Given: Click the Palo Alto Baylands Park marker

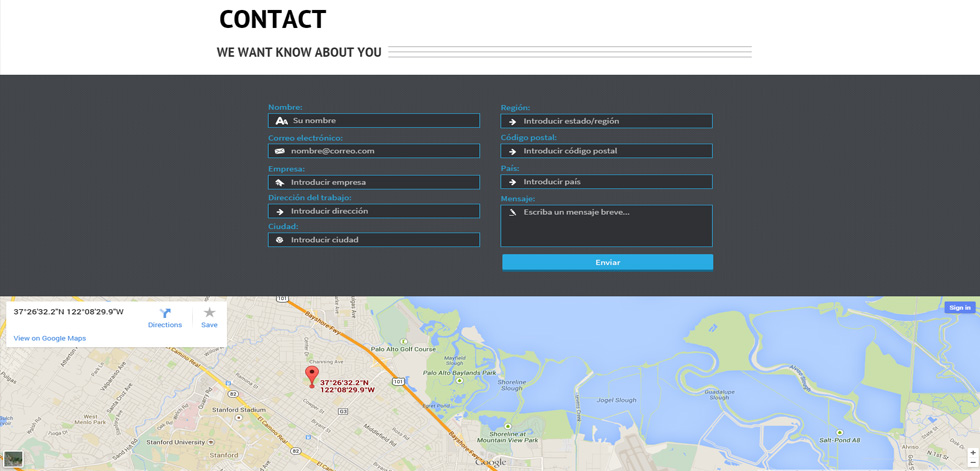Looking at the screenshot, I should tap(459, 379).
